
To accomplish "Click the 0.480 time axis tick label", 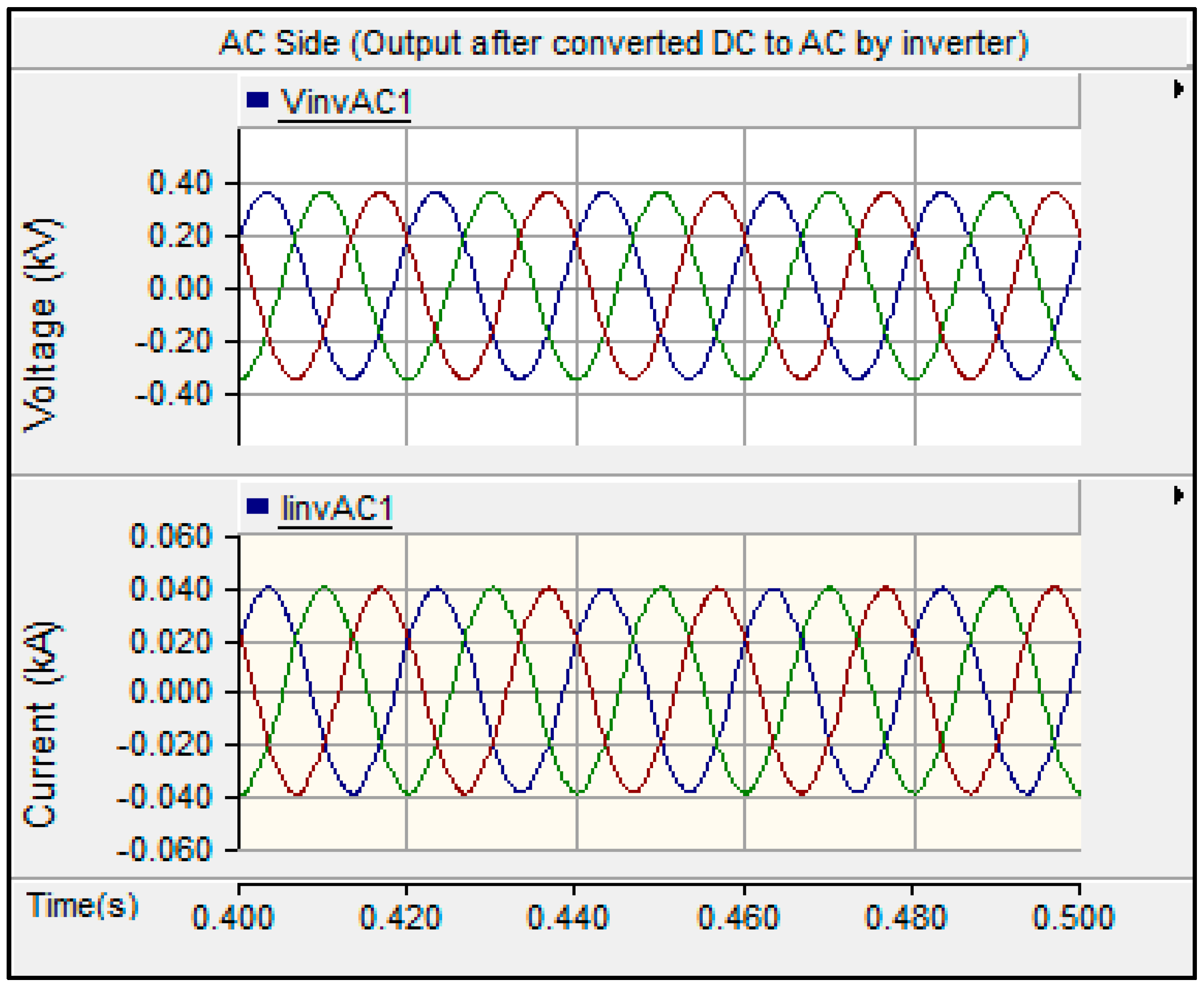I will coord(906,918).
